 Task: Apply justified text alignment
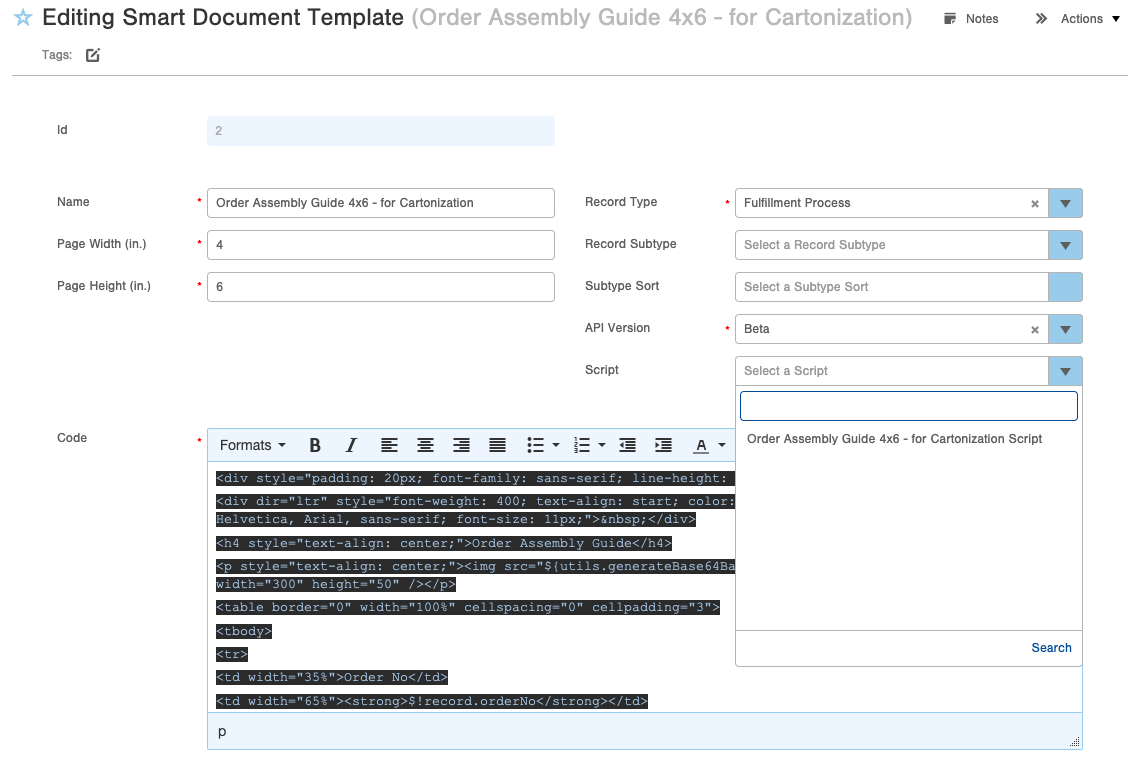coord(497,445)
